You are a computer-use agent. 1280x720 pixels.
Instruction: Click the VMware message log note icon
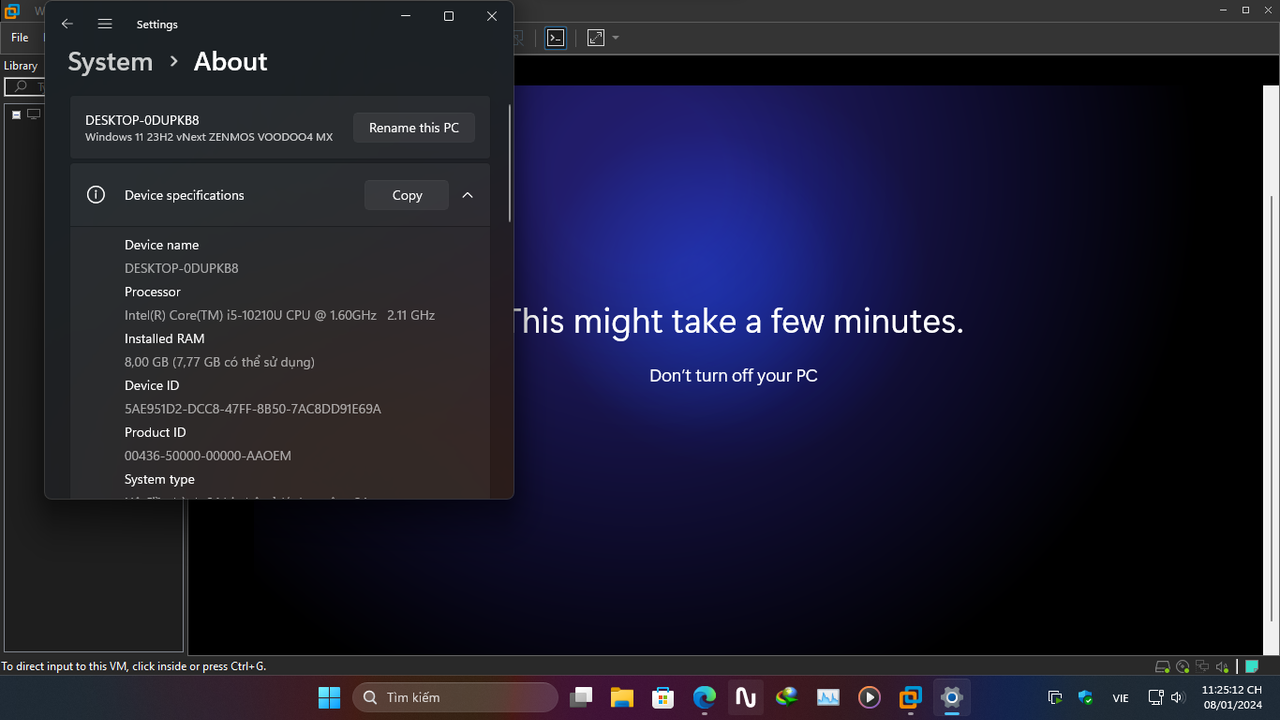coord(1251,667)
